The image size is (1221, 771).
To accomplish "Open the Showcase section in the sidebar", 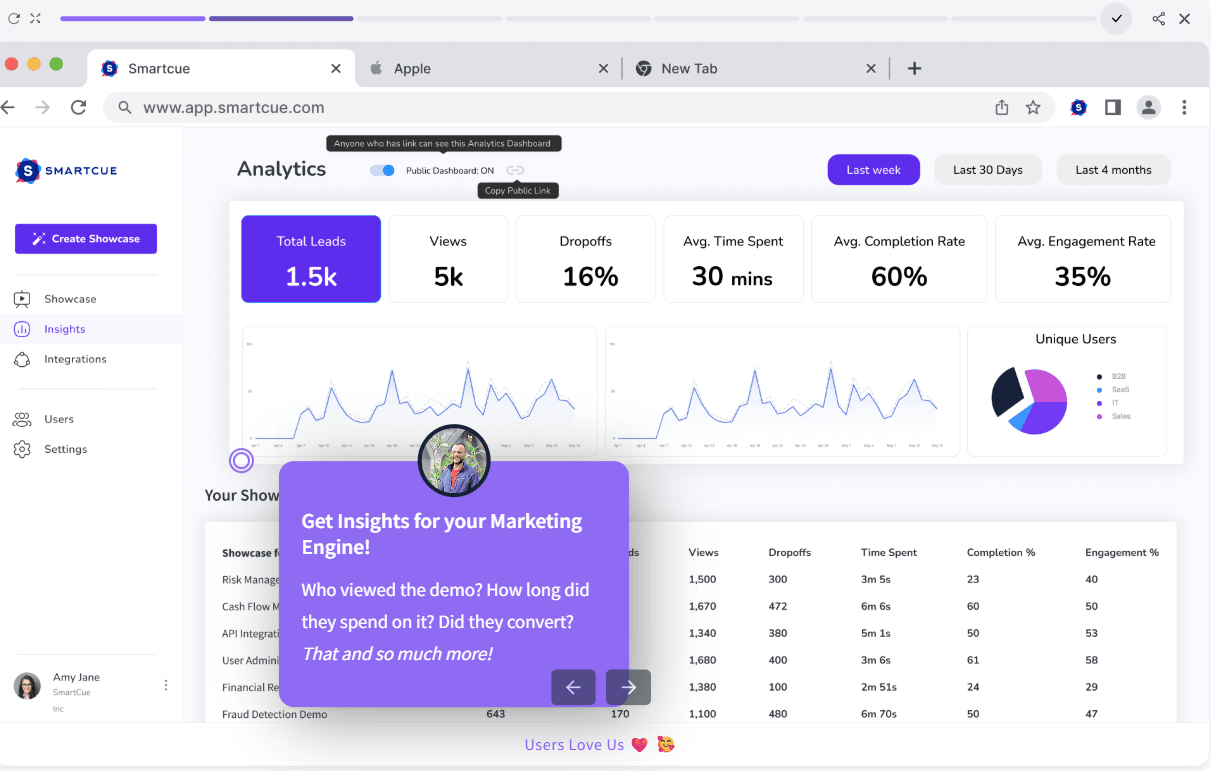I will (70, 298).
